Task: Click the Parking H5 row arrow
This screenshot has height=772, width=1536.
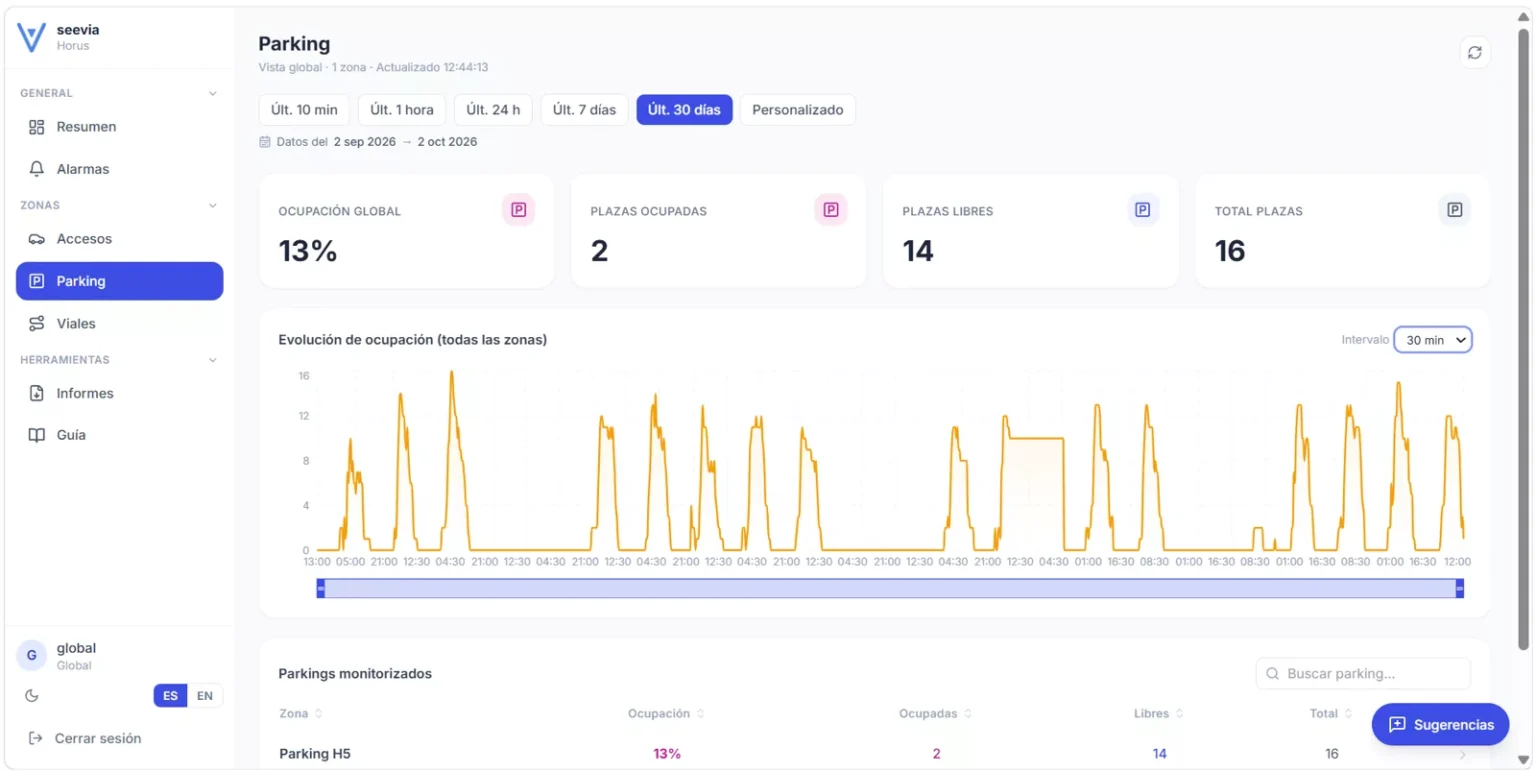Action: click(x=1463, y=755)
